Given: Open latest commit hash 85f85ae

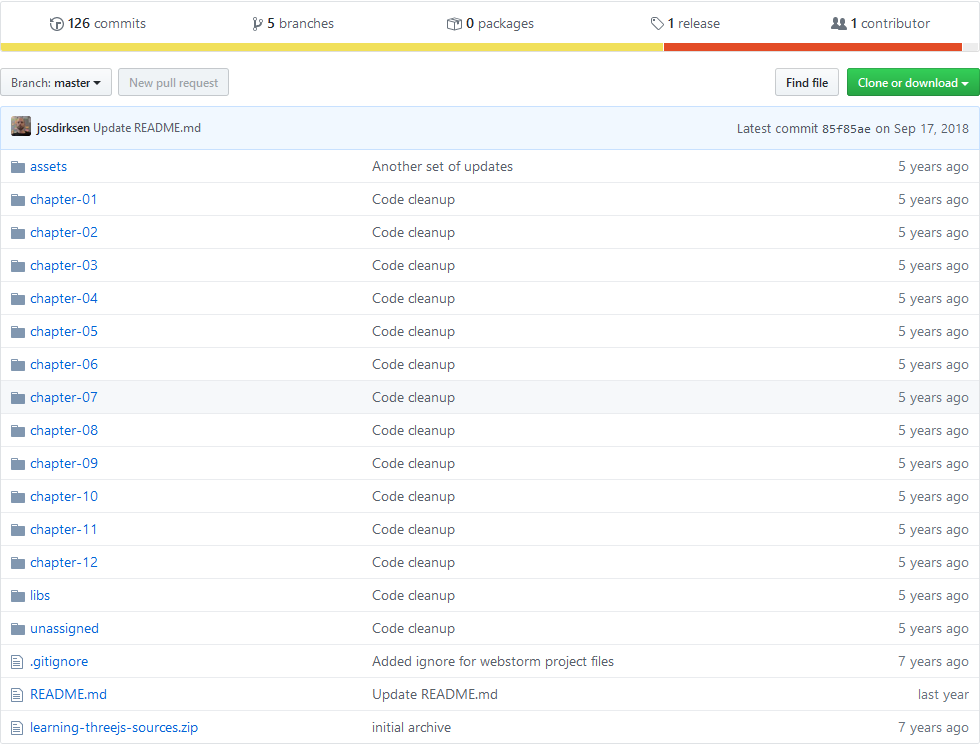Looking at the screenshot, I should [x=846, y=129].
